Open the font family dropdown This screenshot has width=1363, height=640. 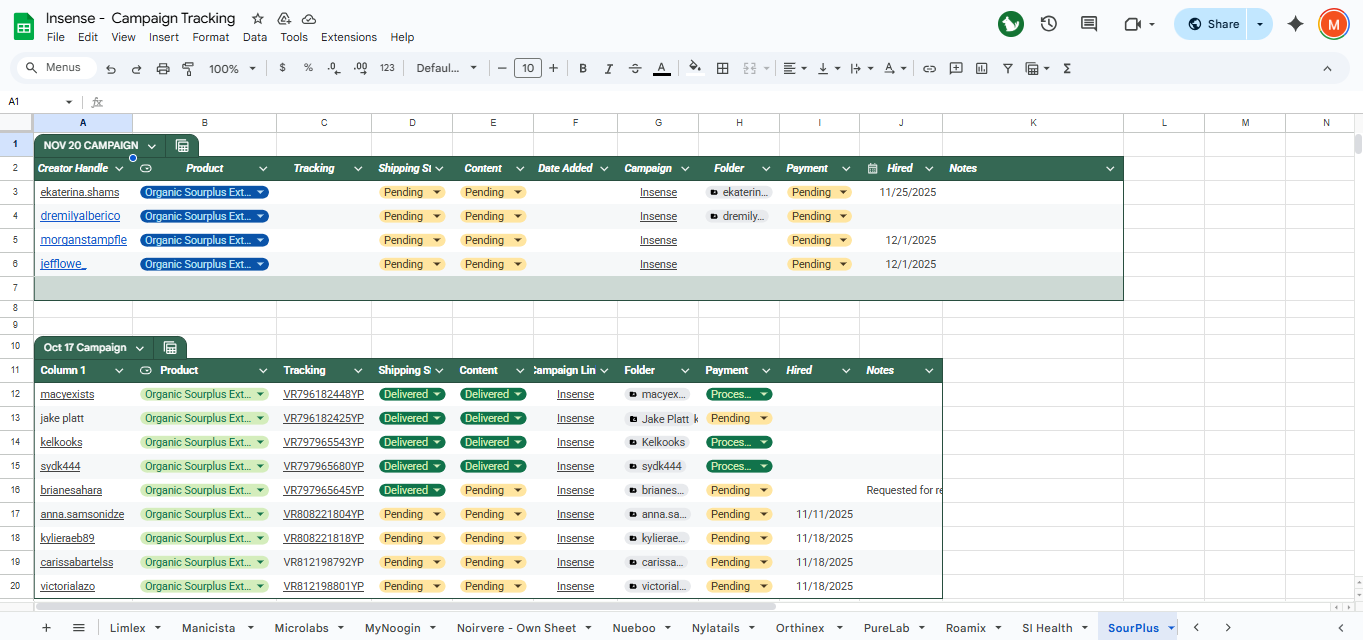tap(447, 68)
